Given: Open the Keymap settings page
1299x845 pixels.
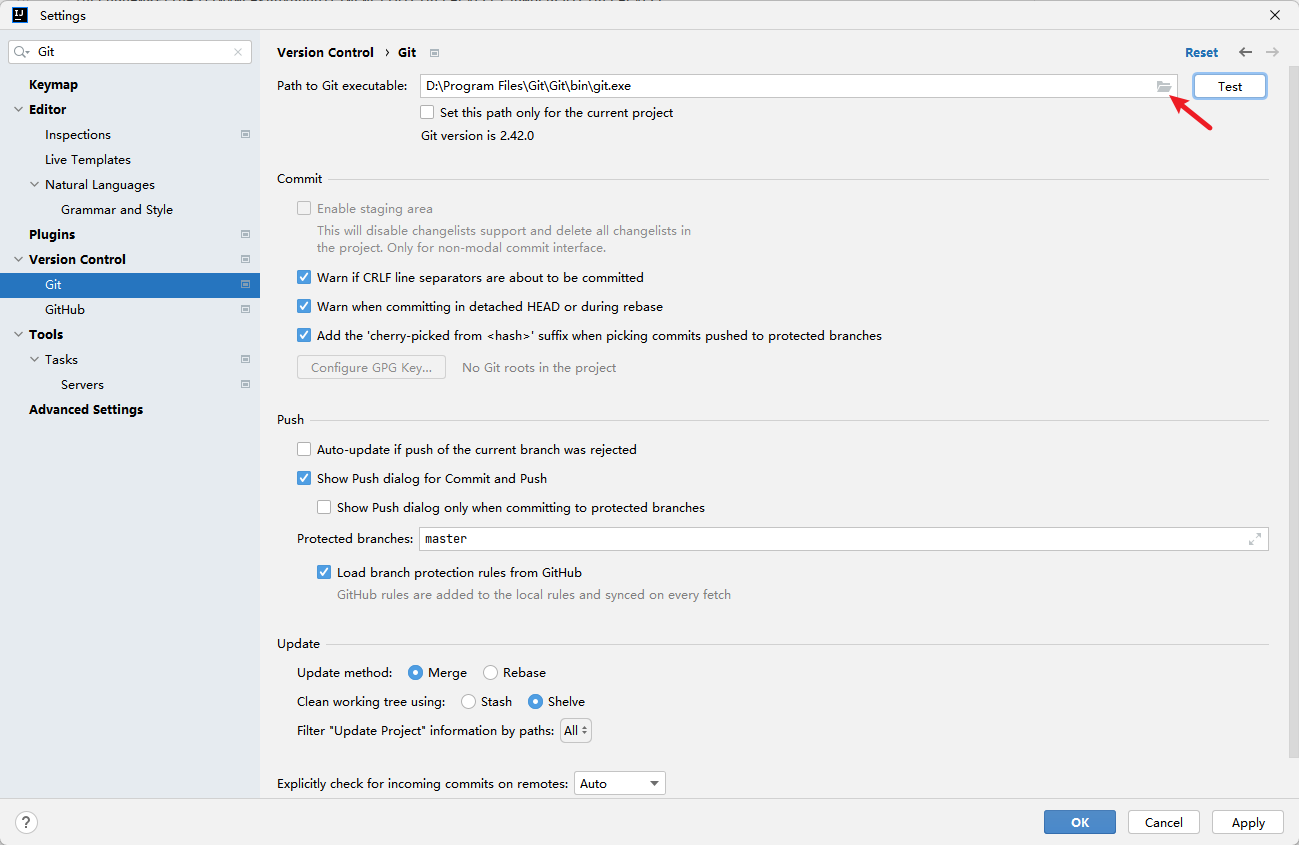Looking at the screenshot, I should click(x=53, y=85).
